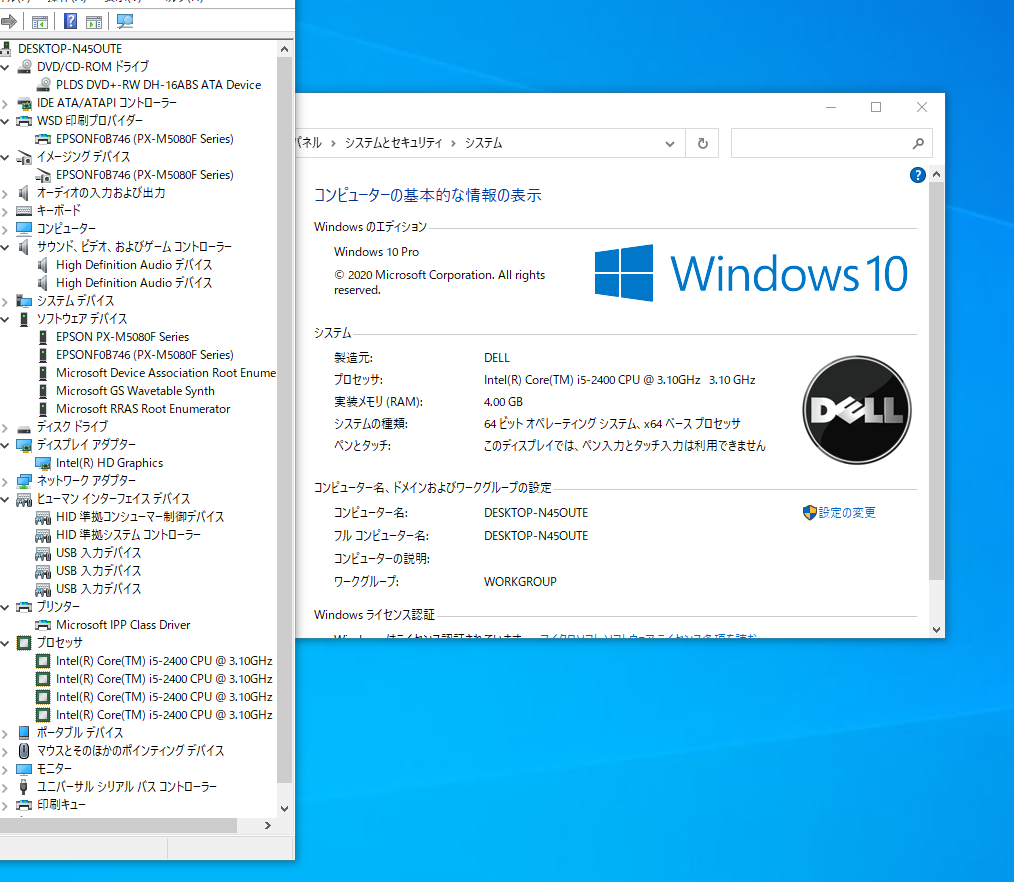Collapse the DVD/CD-ROM ドライブ node

click(5, 67)
